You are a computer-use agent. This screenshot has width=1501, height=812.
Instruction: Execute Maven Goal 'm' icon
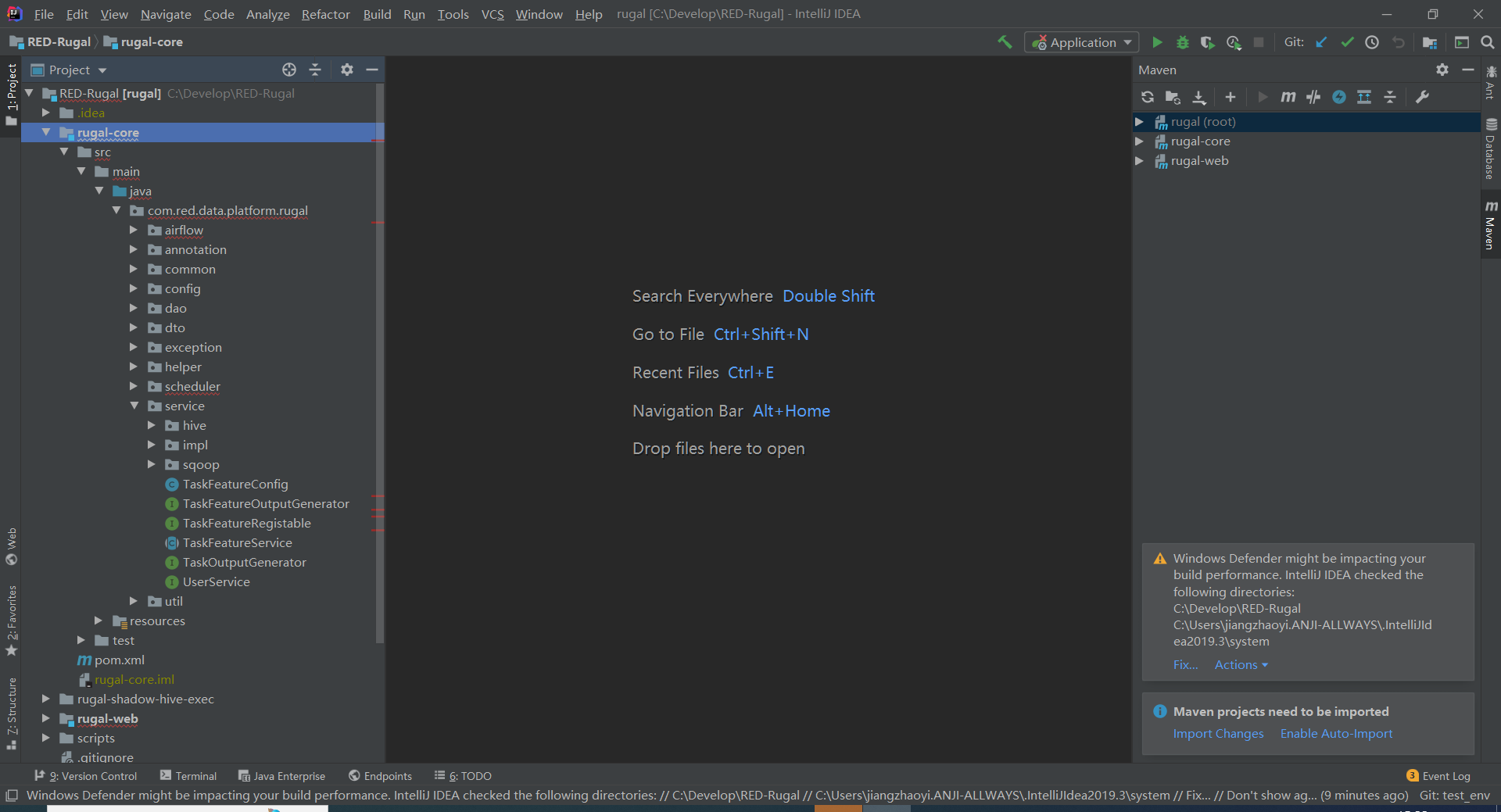point(1288,97)
